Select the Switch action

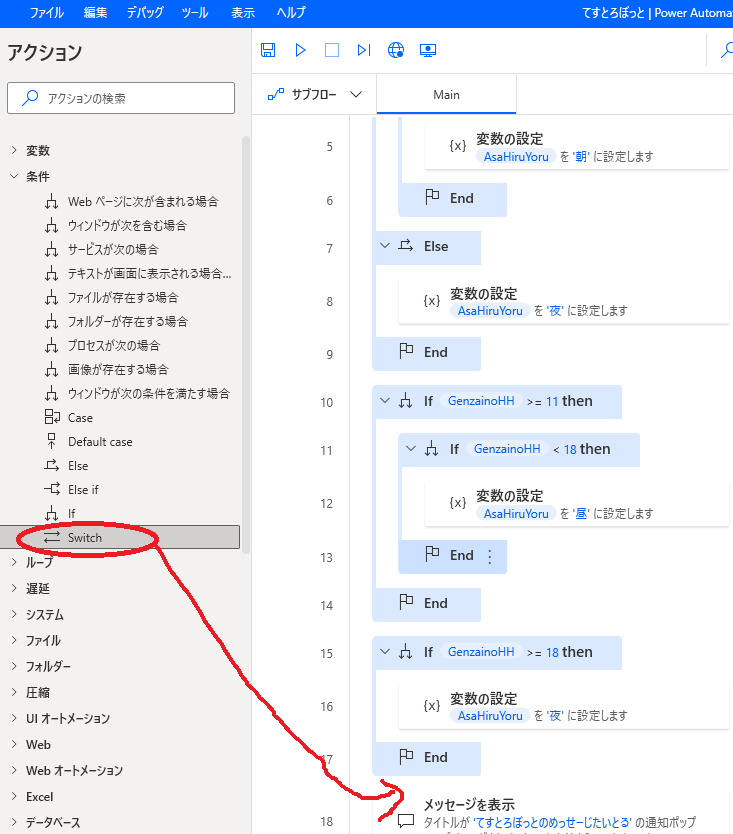[85, 538]
